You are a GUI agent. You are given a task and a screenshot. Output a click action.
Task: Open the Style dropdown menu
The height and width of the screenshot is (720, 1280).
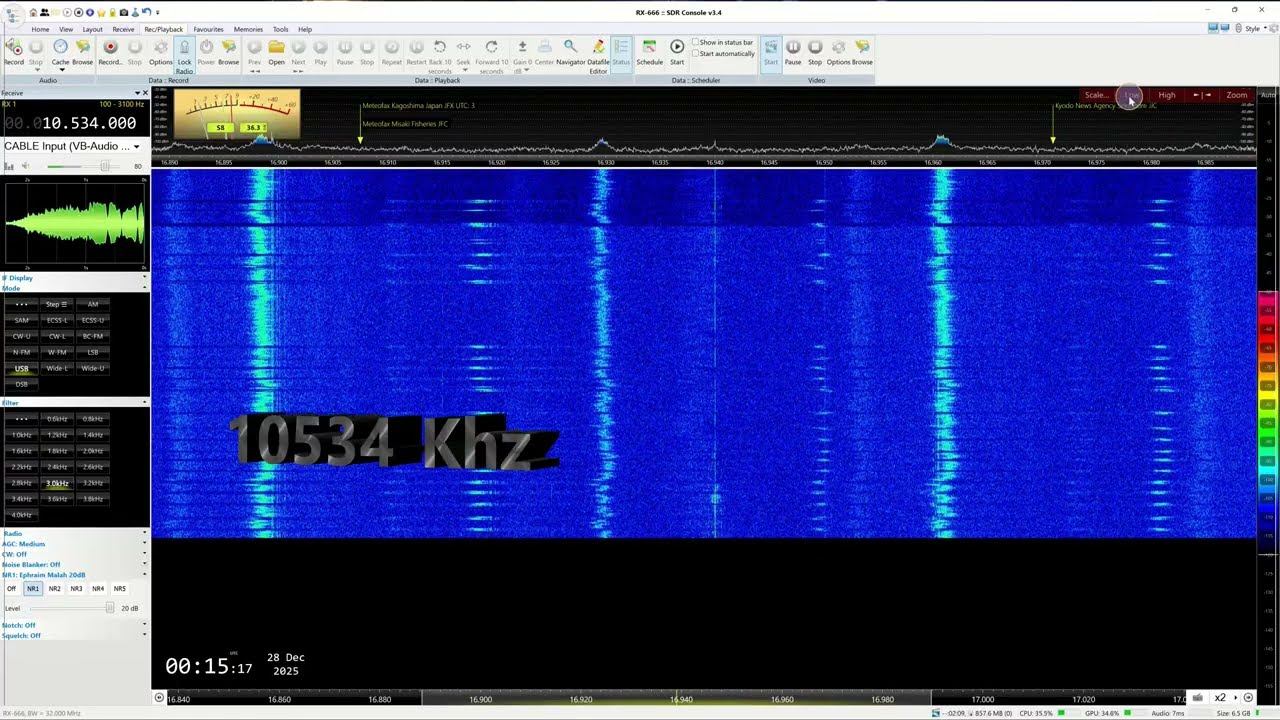tap(1254, 28)
